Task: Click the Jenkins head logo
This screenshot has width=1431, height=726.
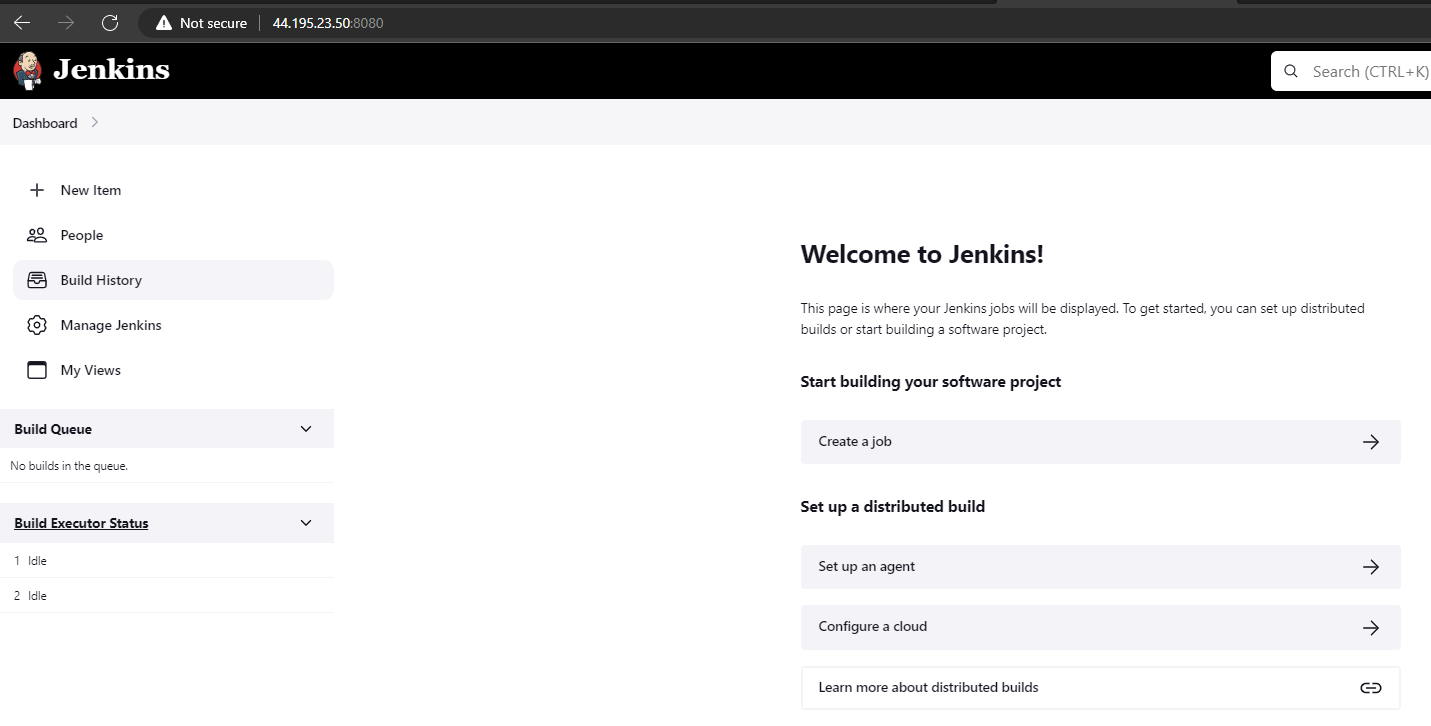Action: [x=27, y=70]
